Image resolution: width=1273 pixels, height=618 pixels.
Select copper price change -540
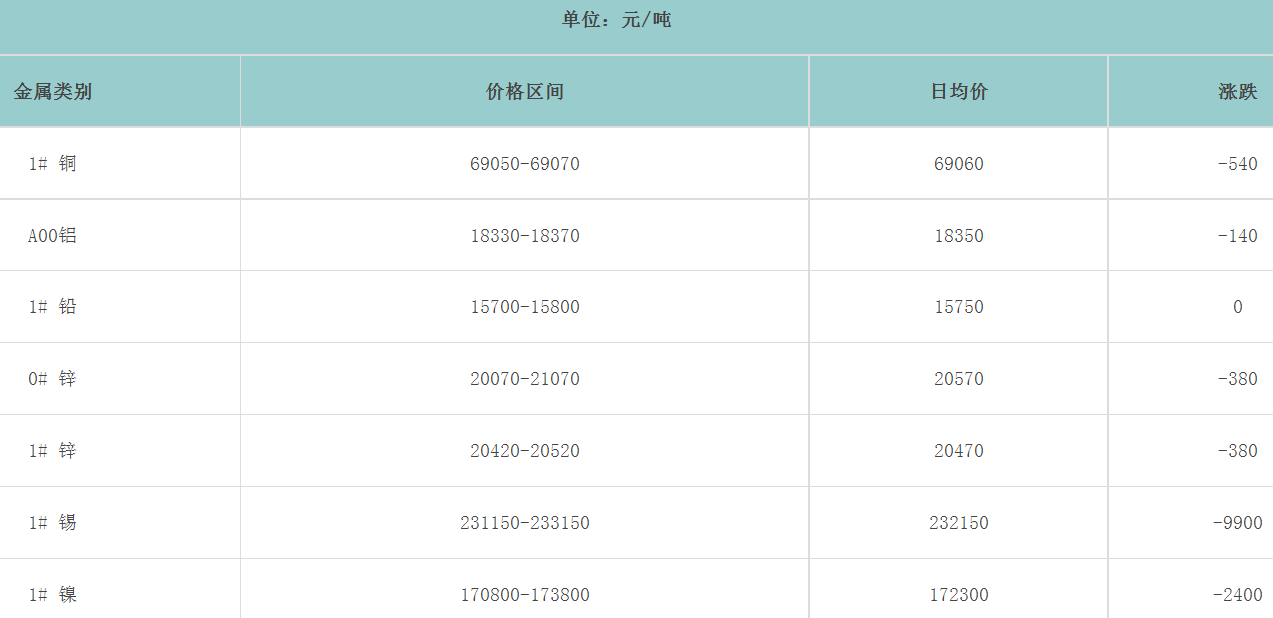tap(1237, 164)
